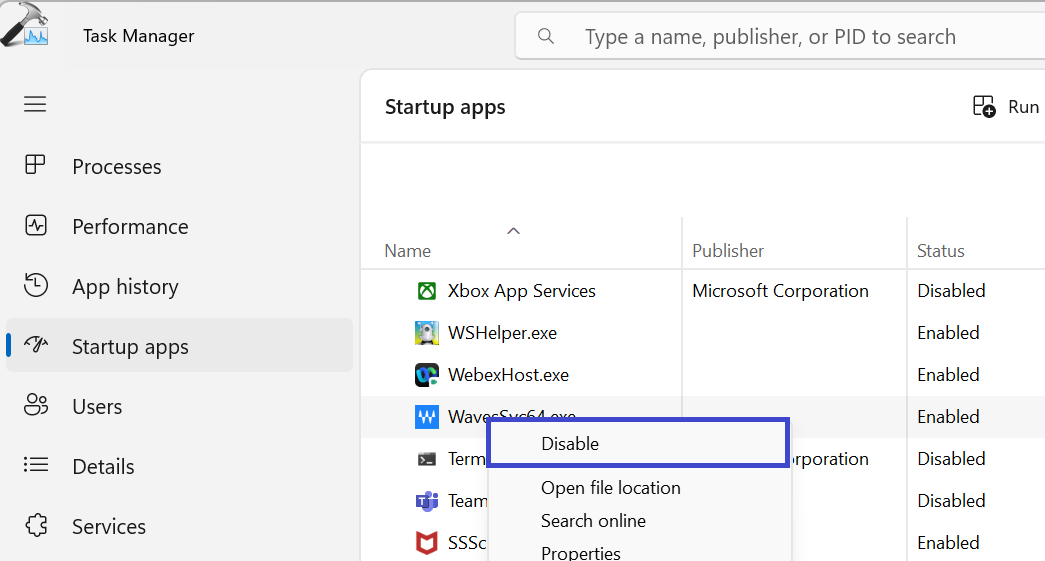Click the Run new task button
The width and height of the screenshot is (1045, 561).
coord(1006,107)
